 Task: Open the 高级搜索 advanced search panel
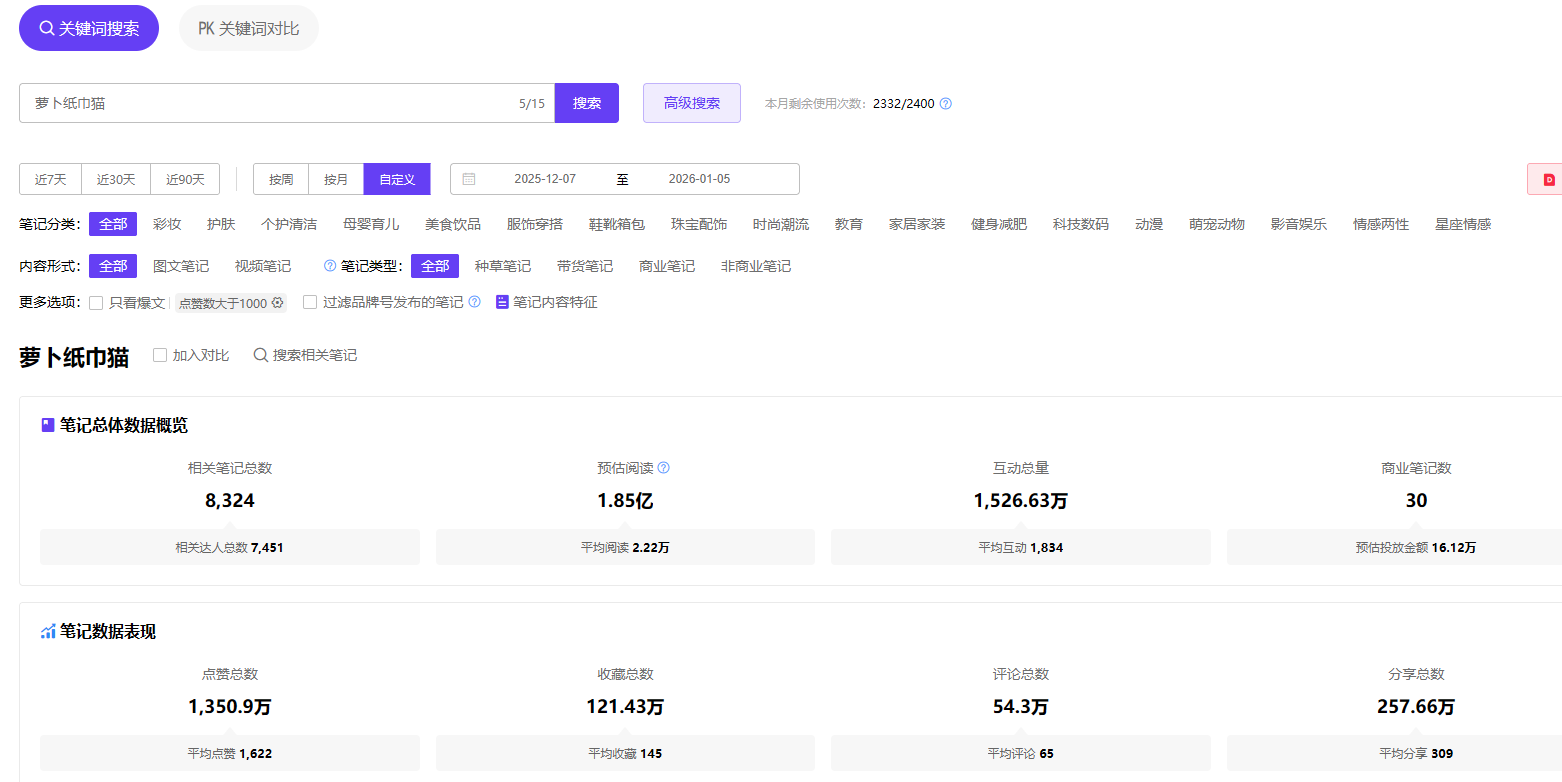691,103
